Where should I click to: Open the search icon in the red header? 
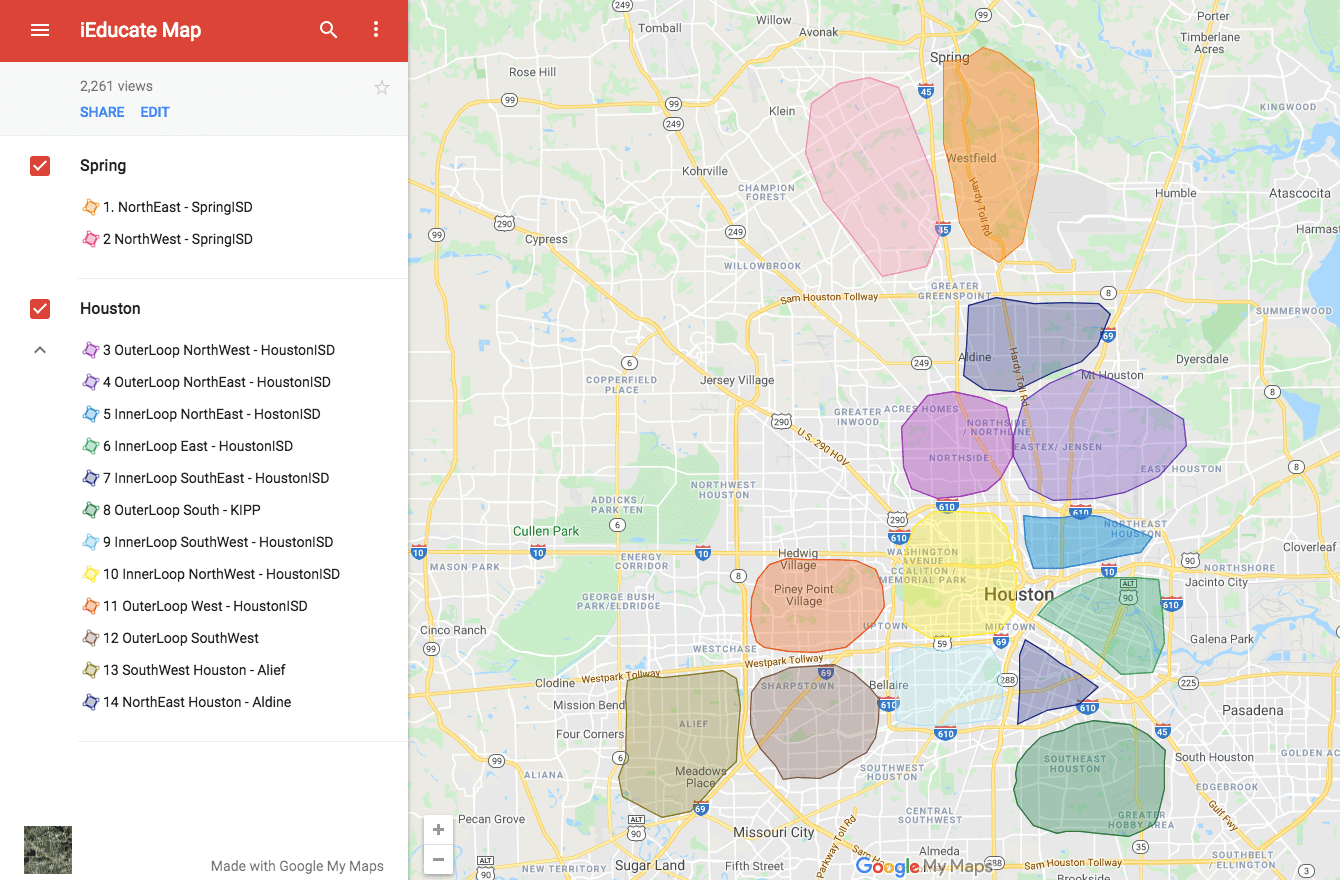click(329, 29)
